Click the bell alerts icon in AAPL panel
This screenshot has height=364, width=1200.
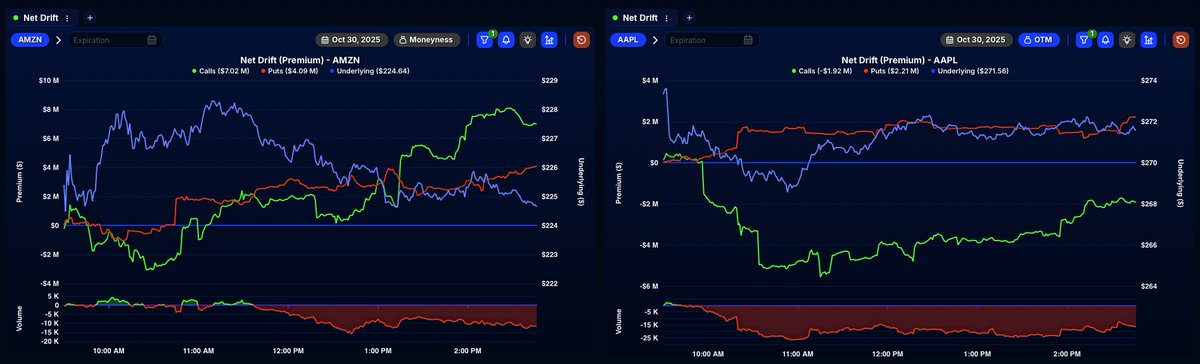(x=1106, y=40)
